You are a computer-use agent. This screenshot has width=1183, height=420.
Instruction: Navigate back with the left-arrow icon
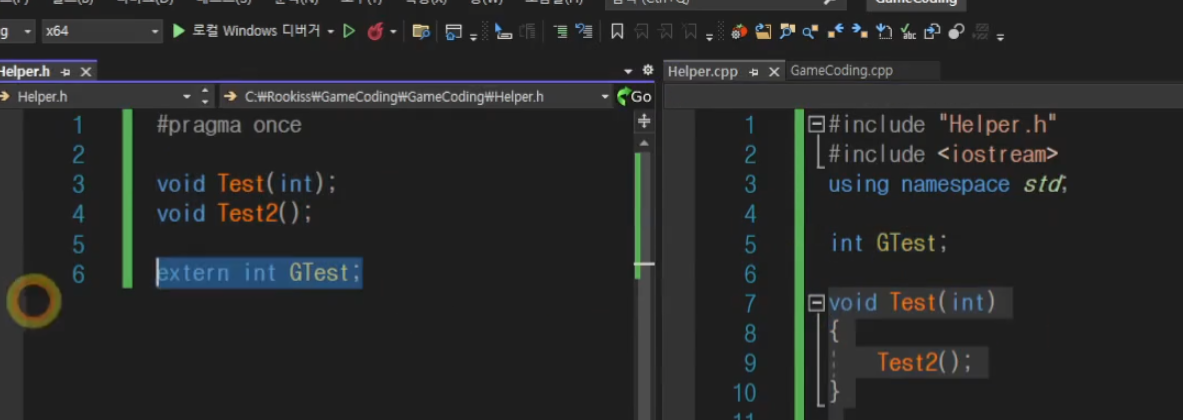[835, 32]
